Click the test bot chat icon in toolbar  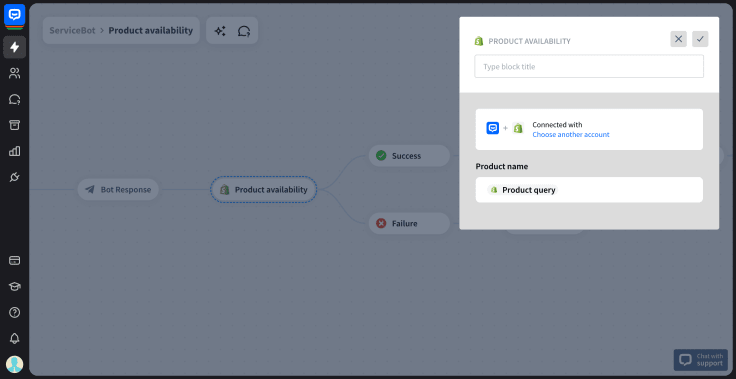tap(244, 31)
